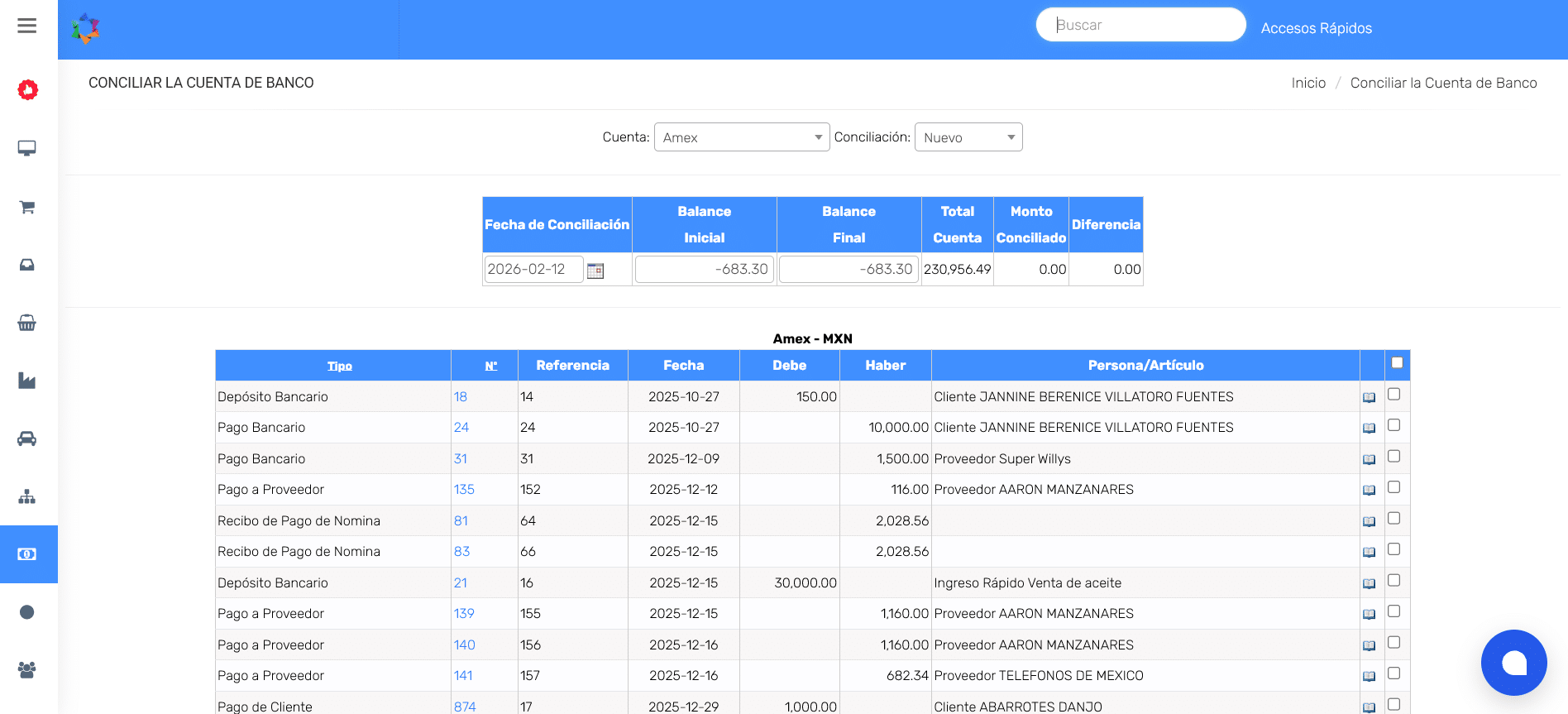Open the hamburger menu icon
This screenshot has height=714, width=1568.
27,26
